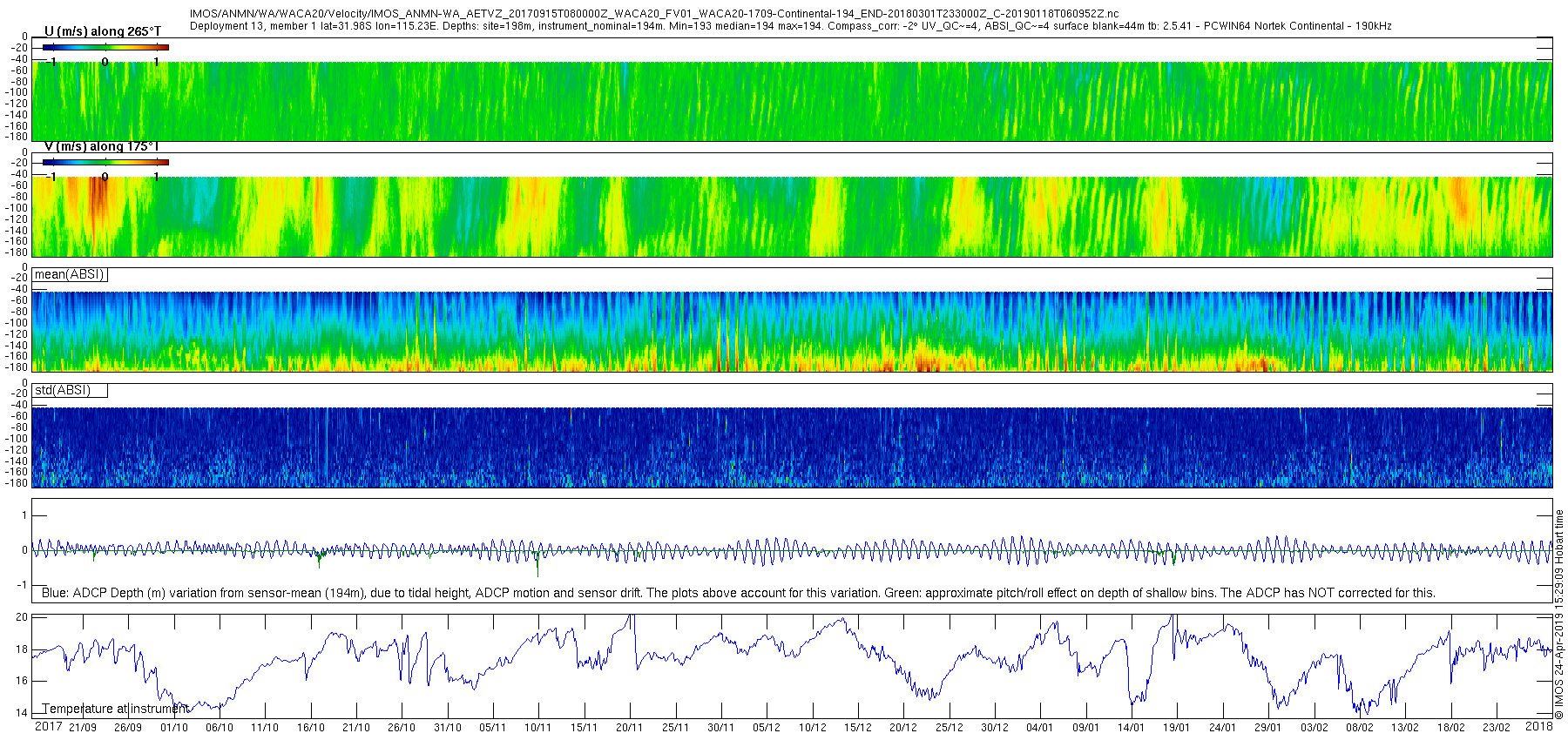Click the 29/01 date tick label
The width and height of the screenshot is (1568, 740).
tap(1268, 728)
